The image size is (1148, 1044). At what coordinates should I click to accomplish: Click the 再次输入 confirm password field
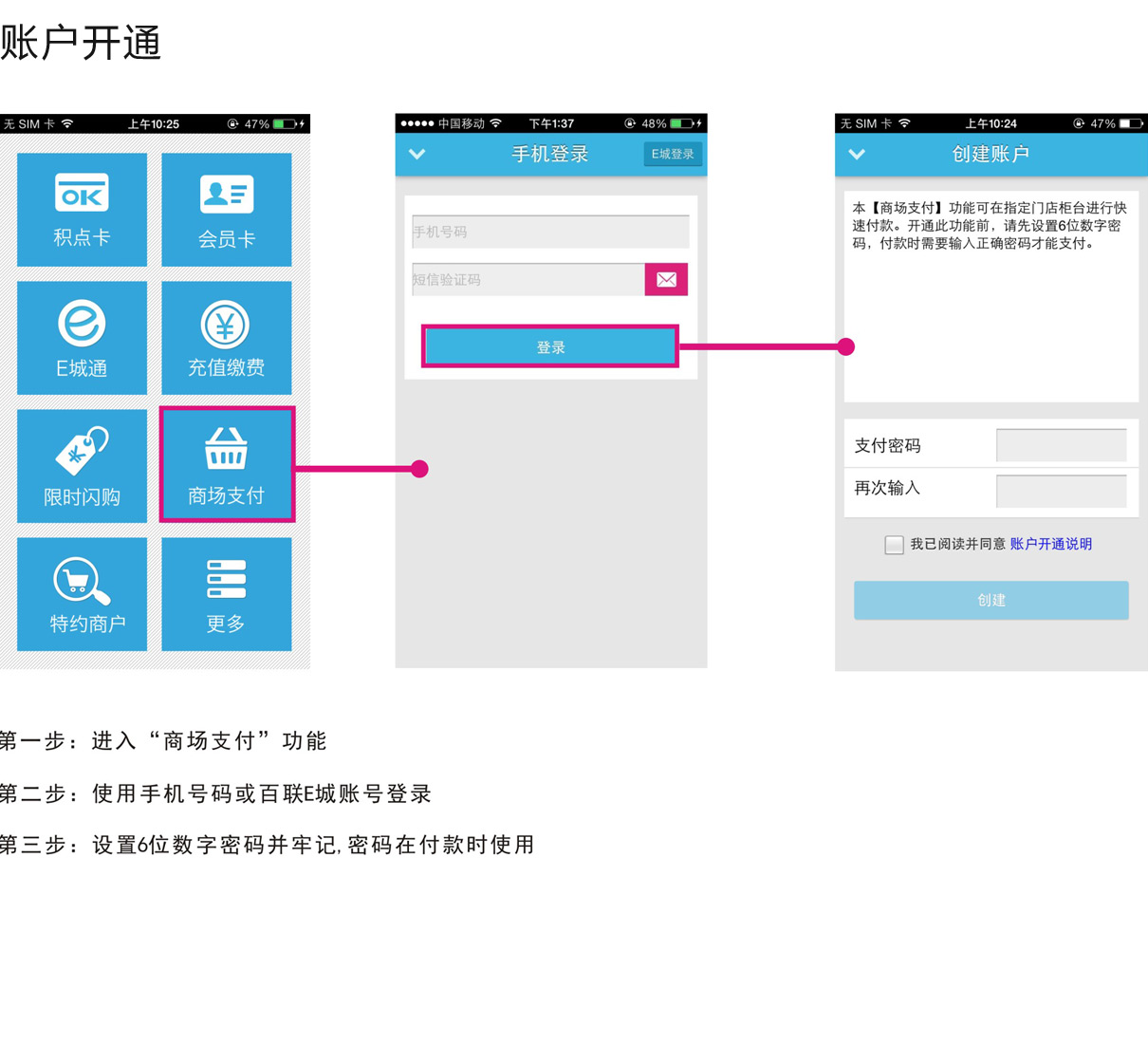tap(1061, 490)
